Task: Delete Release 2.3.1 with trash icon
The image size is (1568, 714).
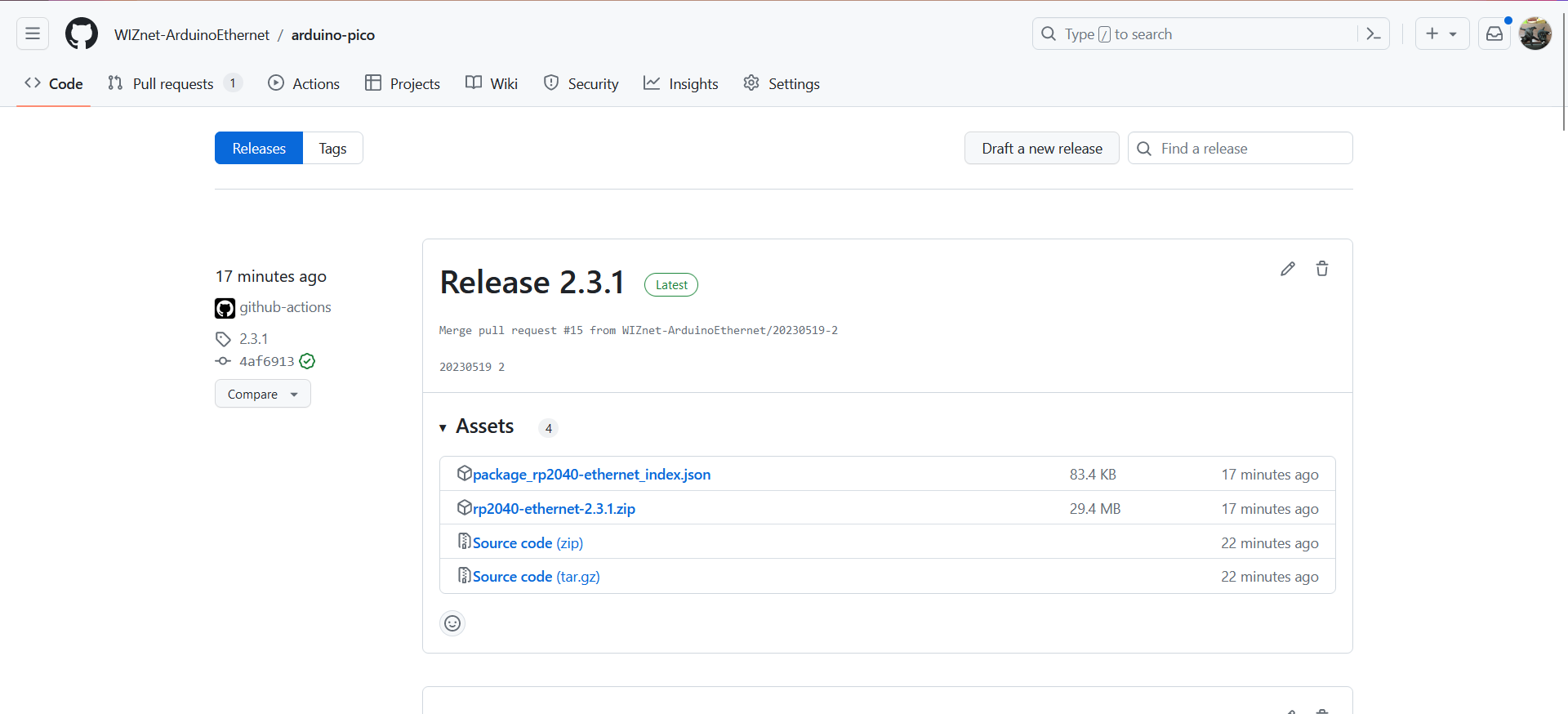Action: [1322, 269]
